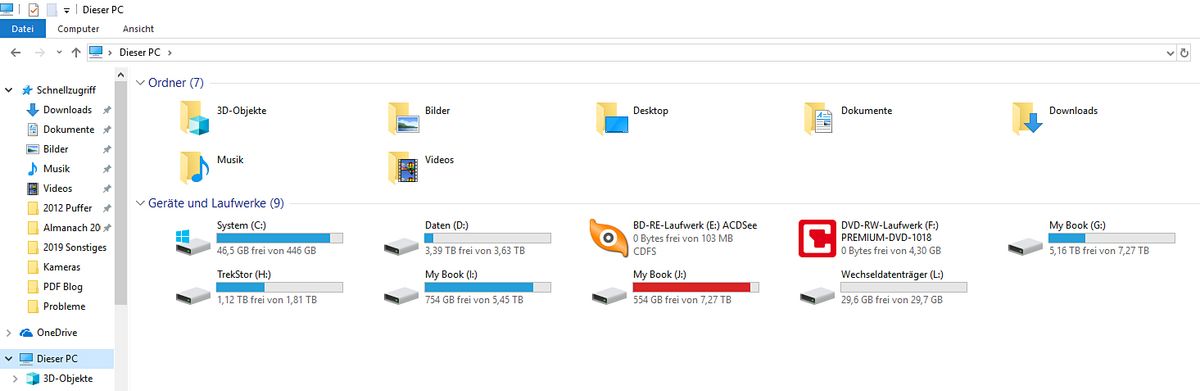The height and width of the screenshot is (391, 1200).
Task: Select the BD-RE-Laufwerk (E:) ACDSee icon
Action: click(608, 238)
